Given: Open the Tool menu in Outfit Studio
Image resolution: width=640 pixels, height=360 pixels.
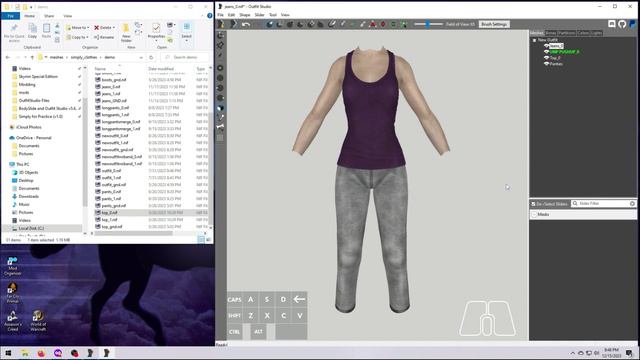Looking at the screenshot, I should 273,15.
